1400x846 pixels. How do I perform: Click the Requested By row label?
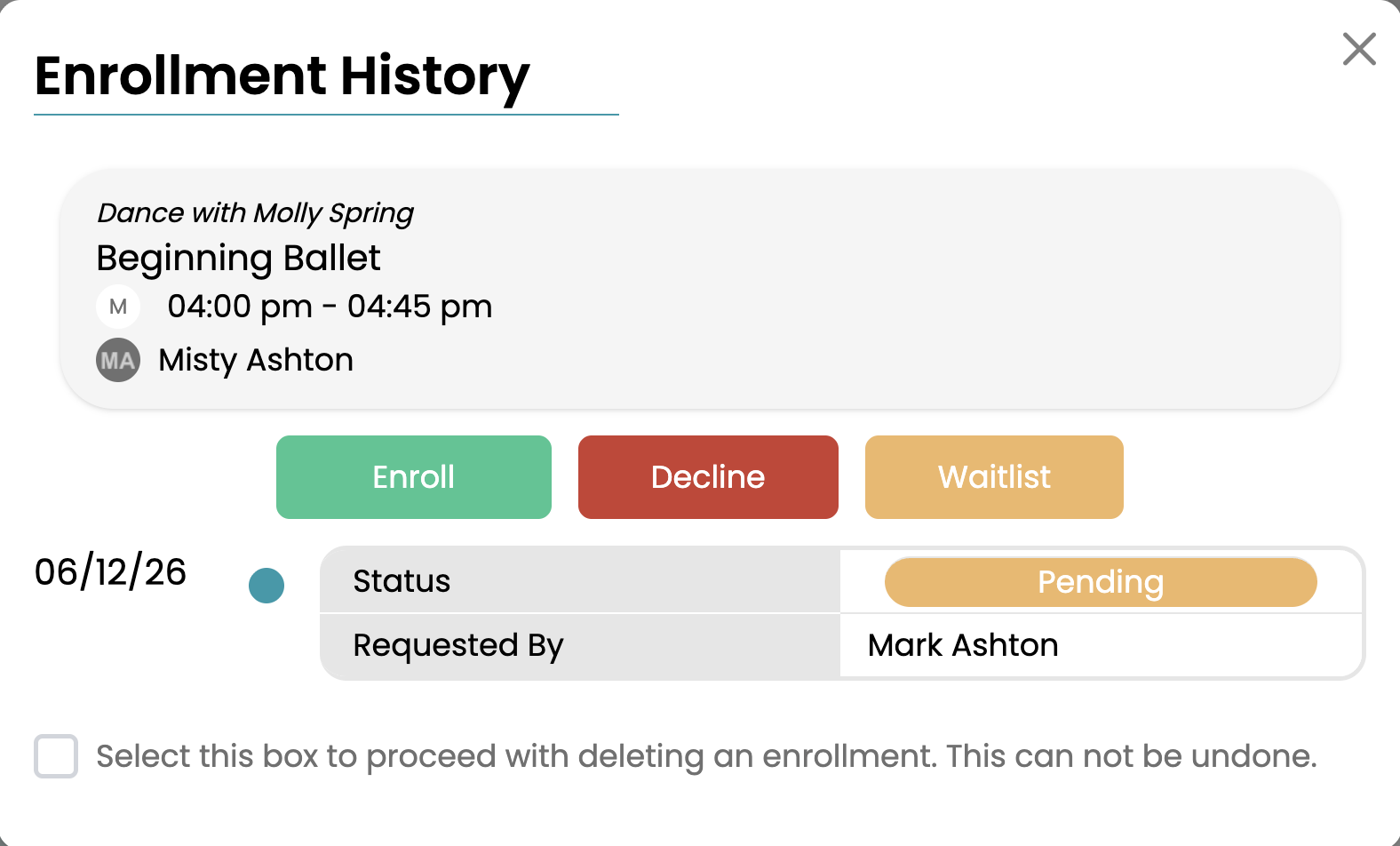click(x=458, y=646)
